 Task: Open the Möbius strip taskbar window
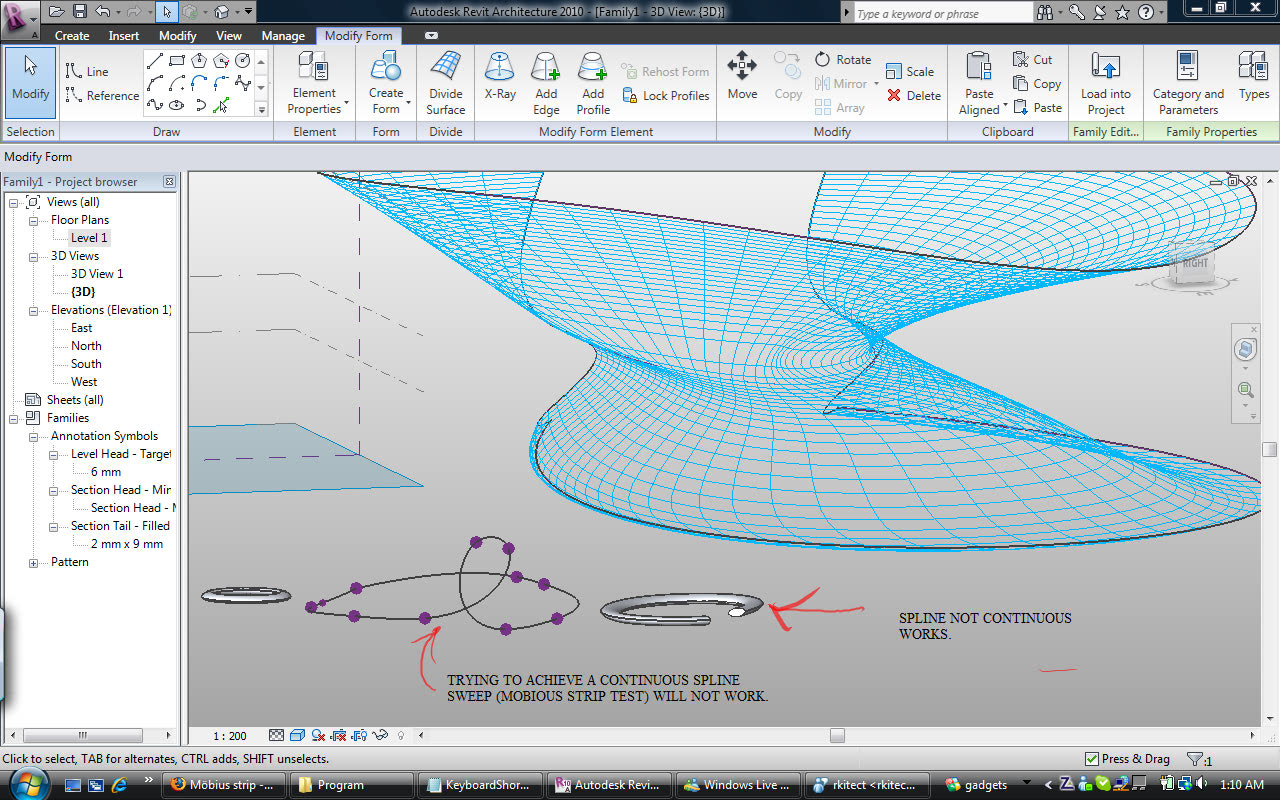(x=222, y=785)
